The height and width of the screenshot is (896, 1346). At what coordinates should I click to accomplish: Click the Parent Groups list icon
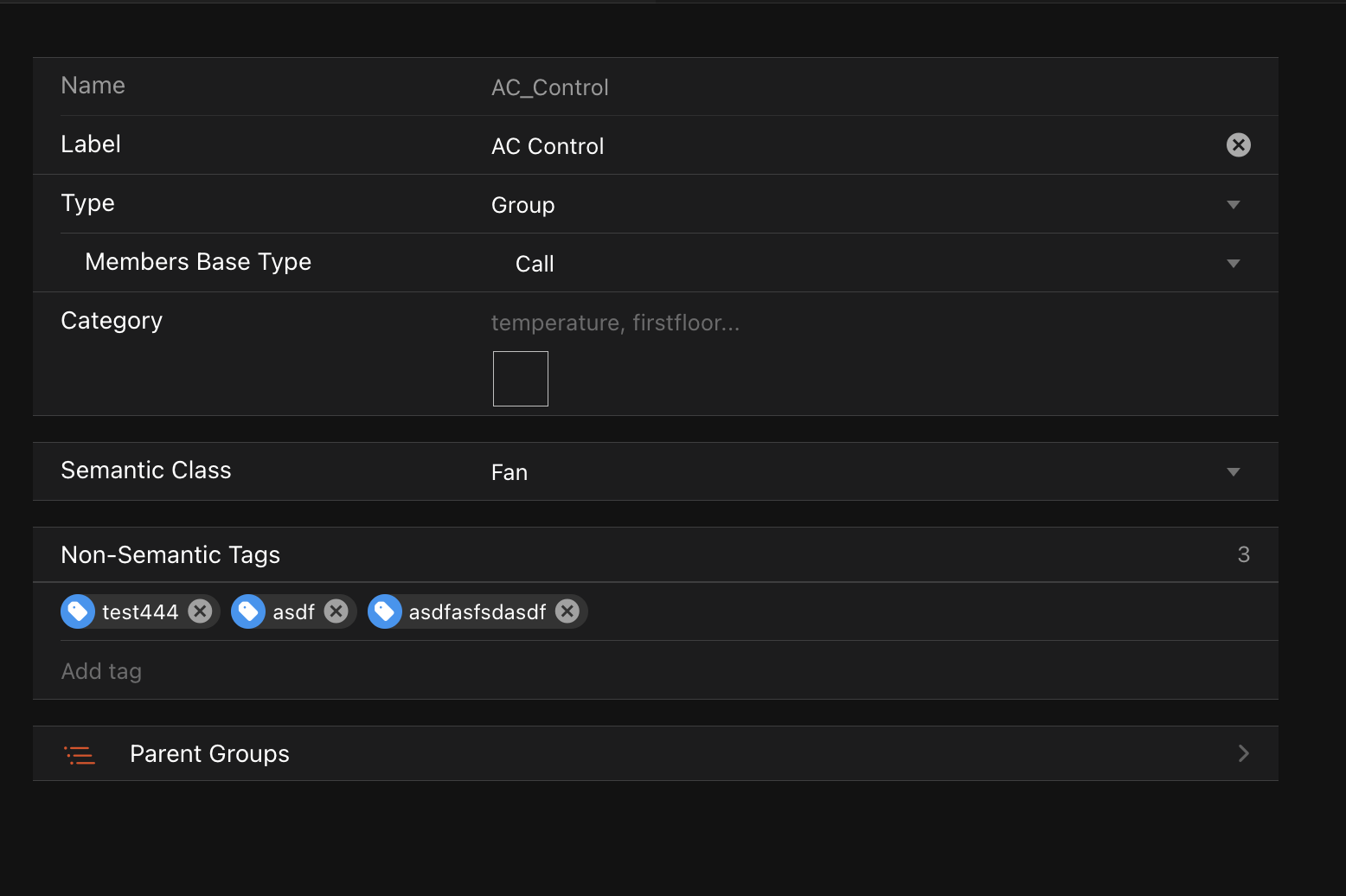click(80, 754)
